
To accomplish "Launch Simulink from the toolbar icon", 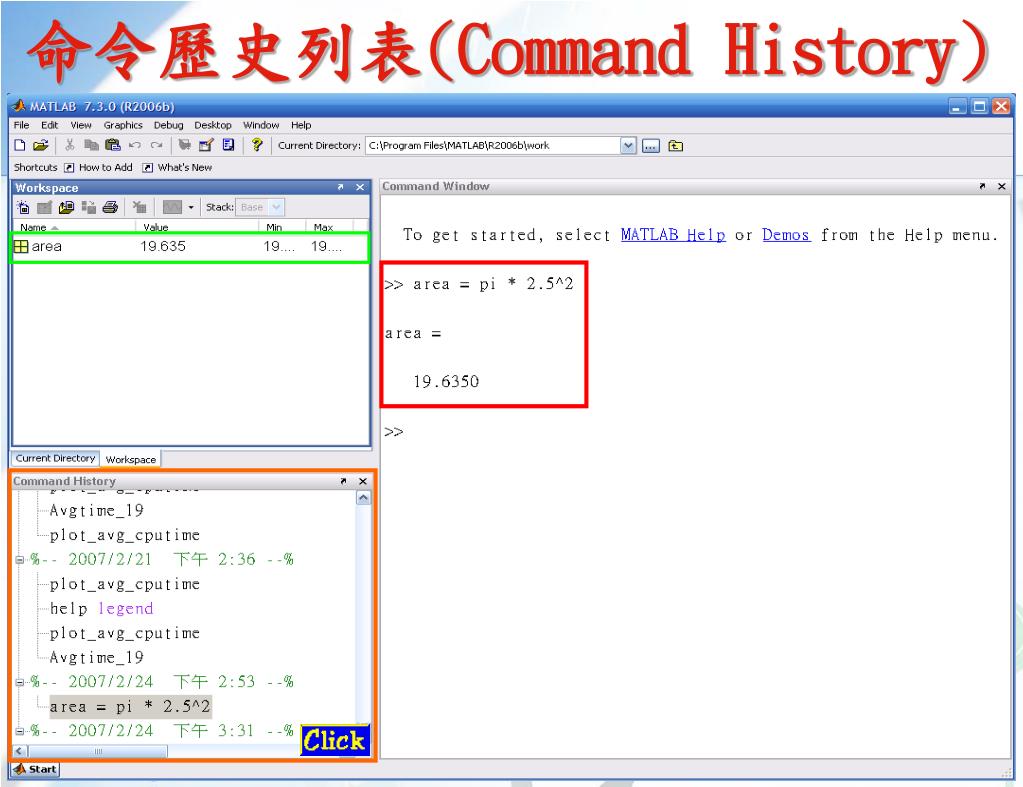I will click(x=185, y=145).
